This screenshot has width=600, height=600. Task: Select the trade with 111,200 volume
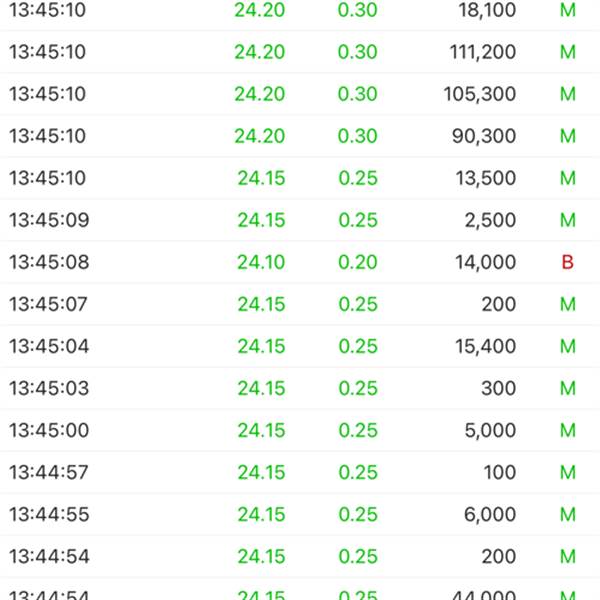(300, 52)
